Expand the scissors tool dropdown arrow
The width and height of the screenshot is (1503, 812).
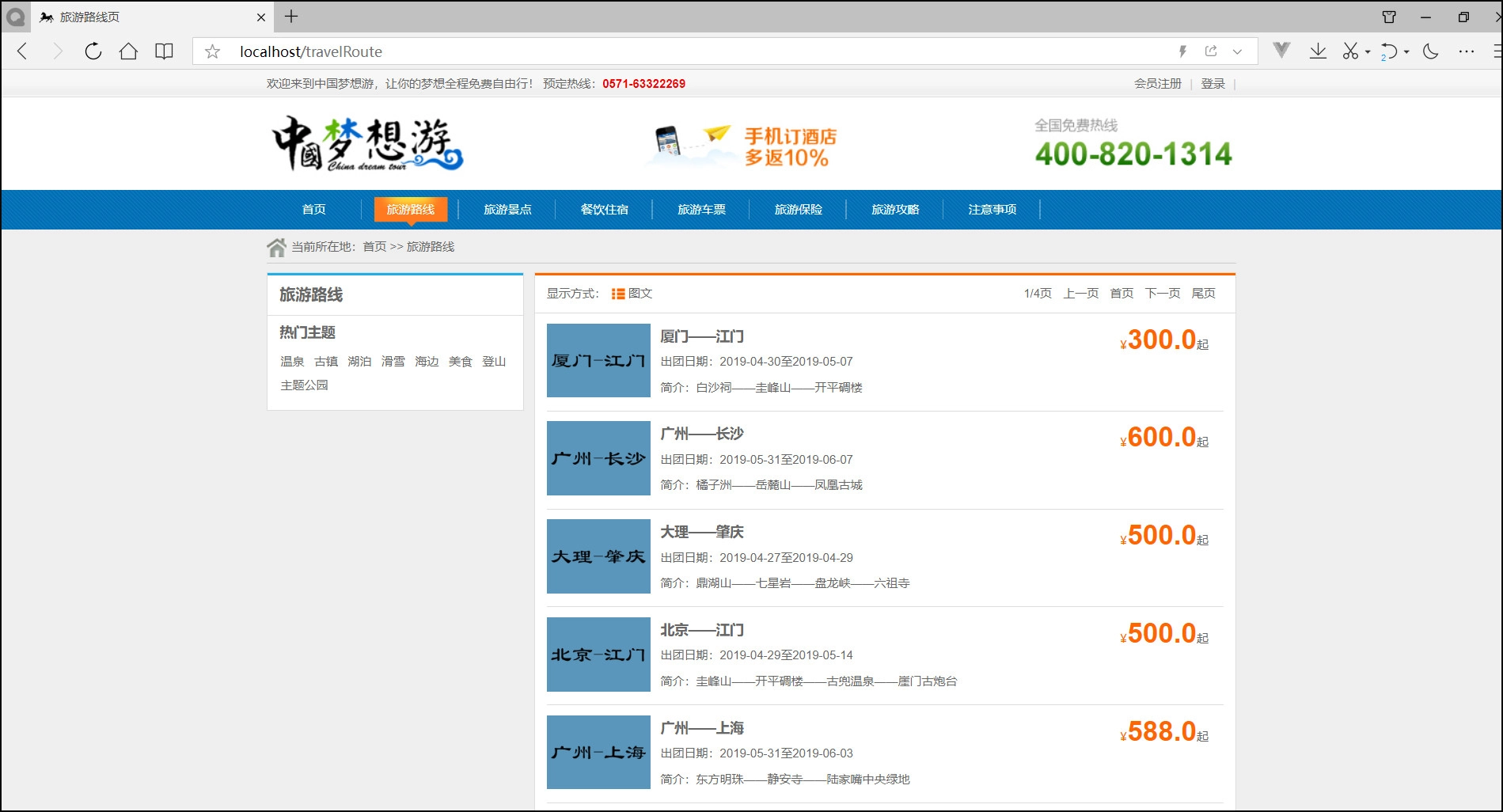click(1368, 52)
